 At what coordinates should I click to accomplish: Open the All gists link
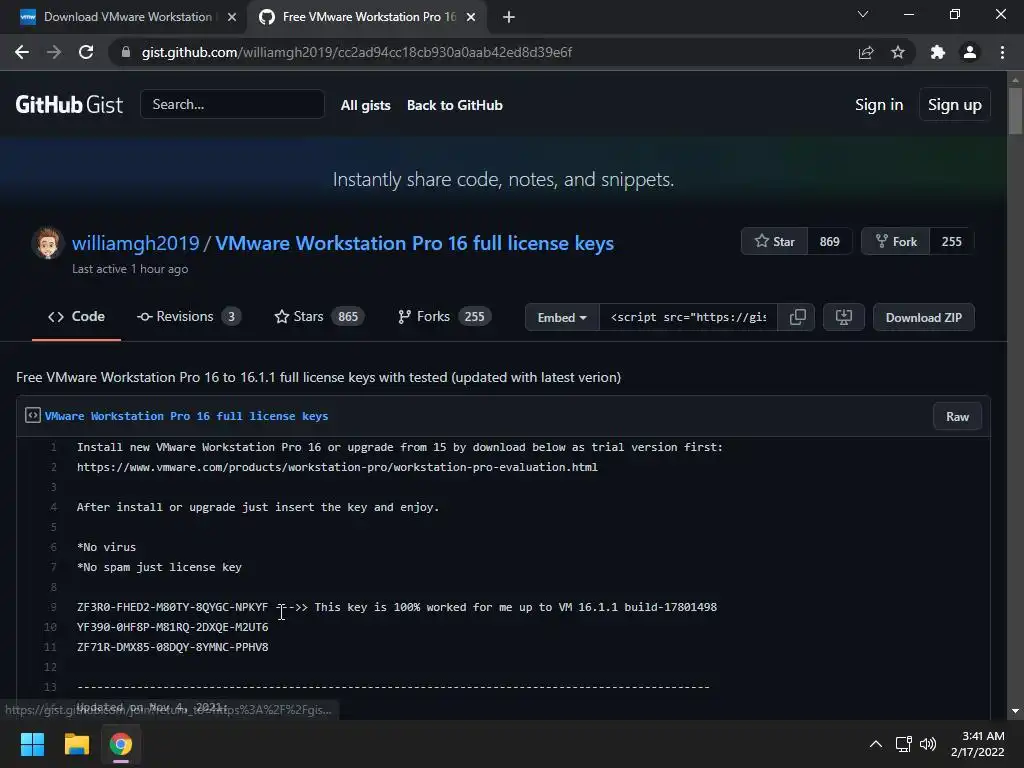pos(366,105)
